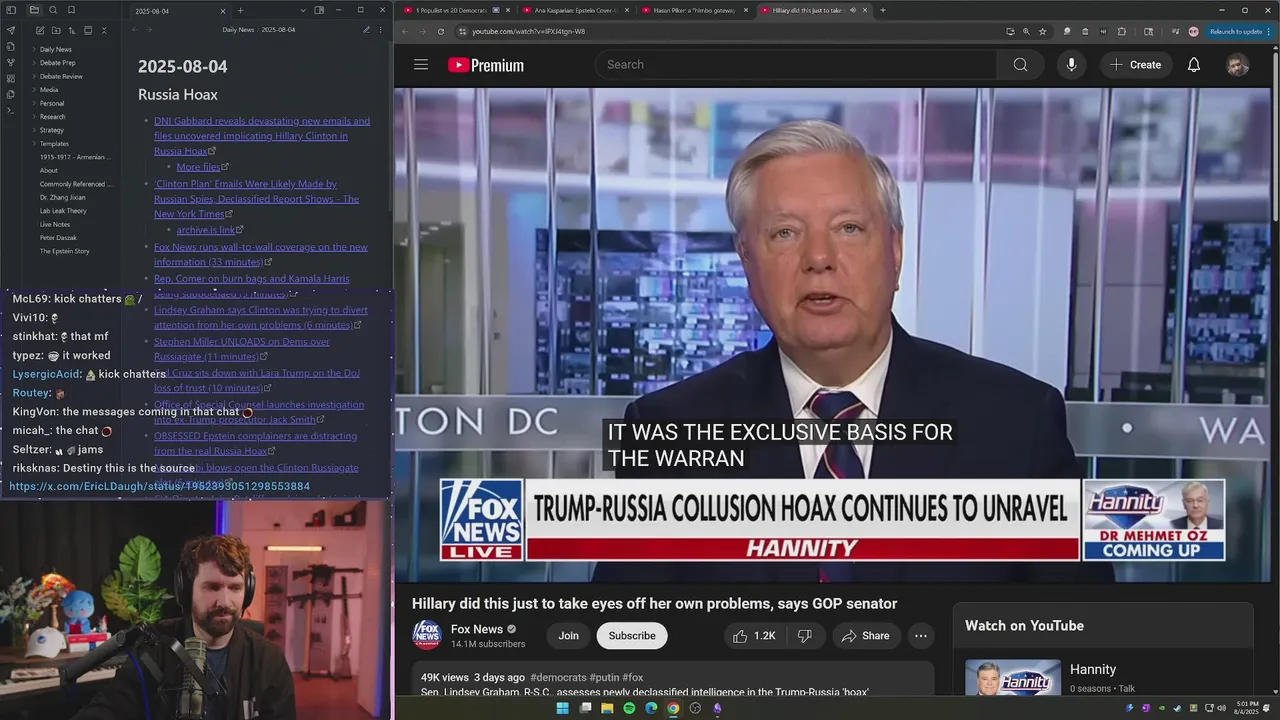Viewport: 1280px width, 720px height.
Task: Join the Fox News channel membership
Action: [x=568, y=636]
